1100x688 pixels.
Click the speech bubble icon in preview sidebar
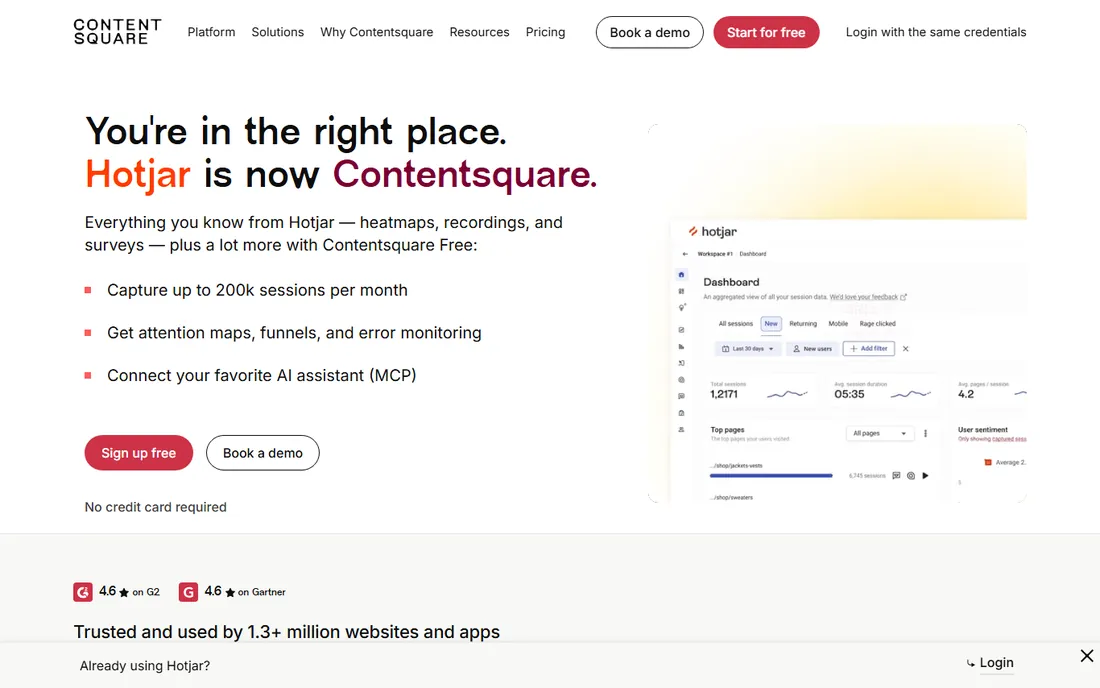click(x=681, y=396)
